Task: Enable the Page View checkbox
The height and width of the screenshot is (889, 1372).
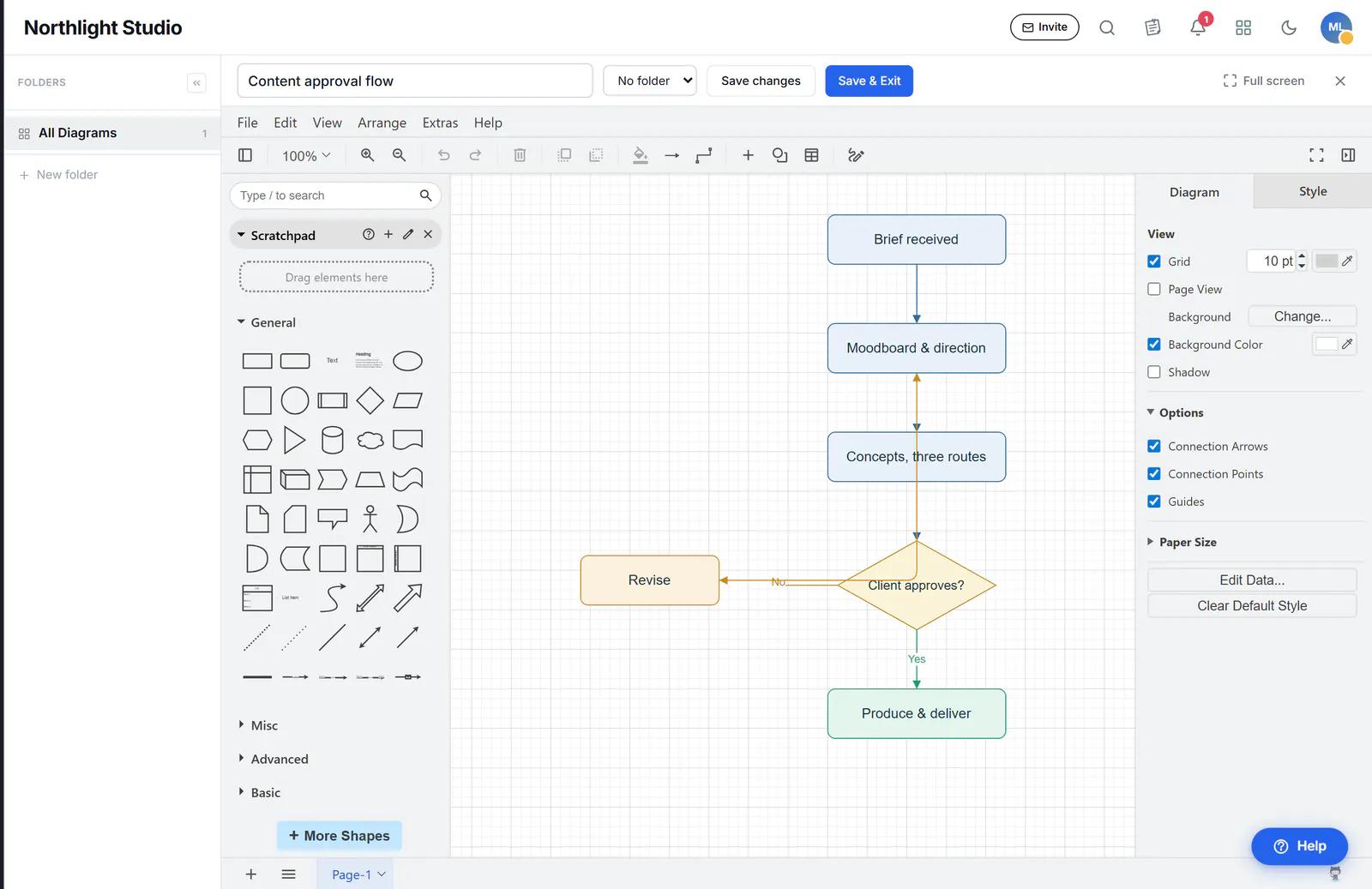Action: 1154,289
